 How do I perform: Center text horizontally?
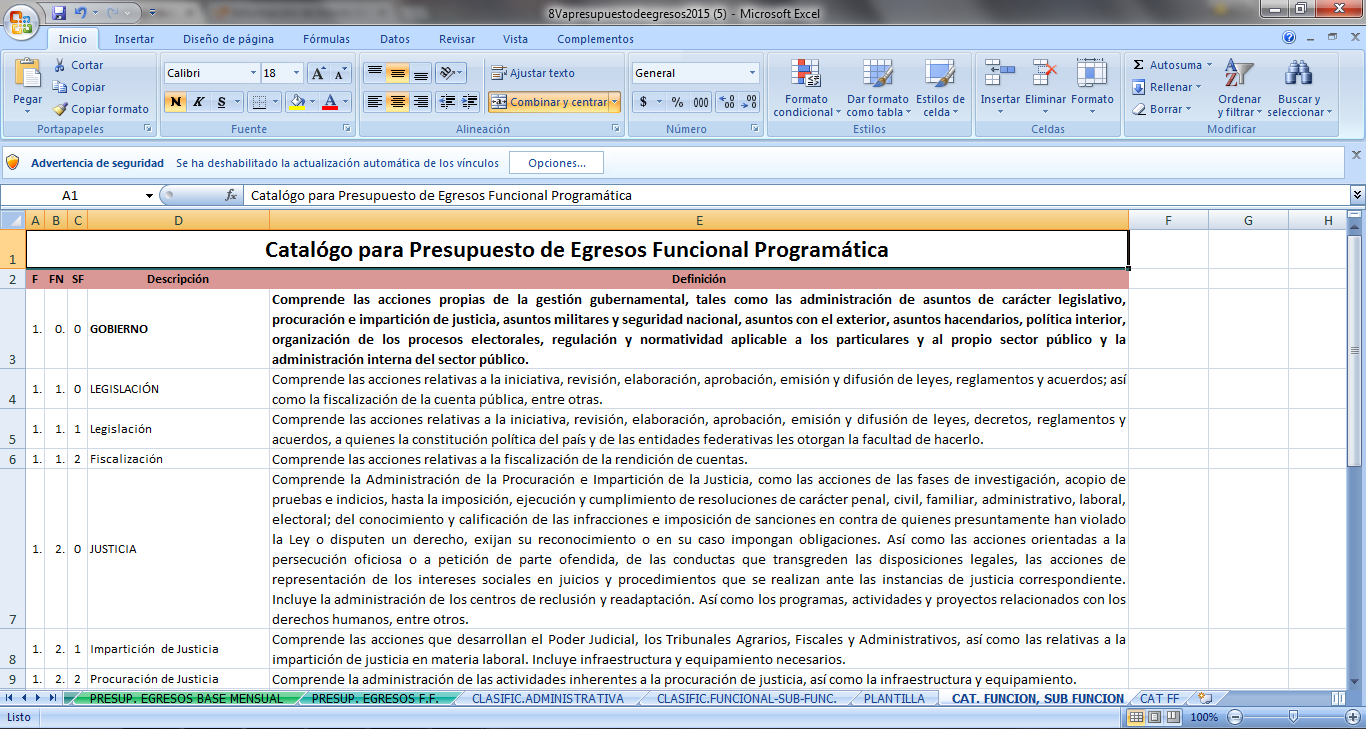point(397,102)
